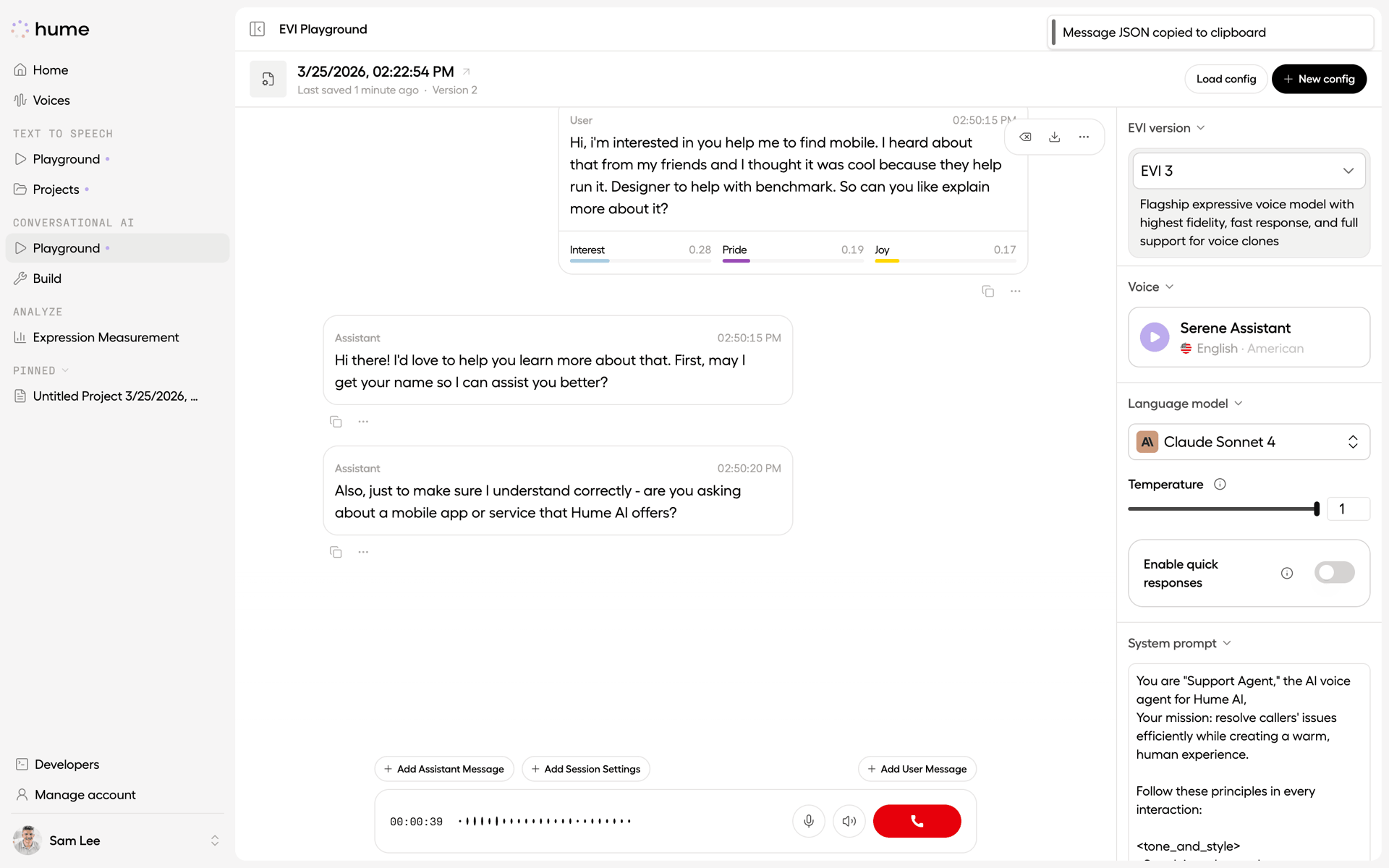Screen dimensions: 1389x868
Task: Open Voices in sidebar
Action: tap(117, 101)
